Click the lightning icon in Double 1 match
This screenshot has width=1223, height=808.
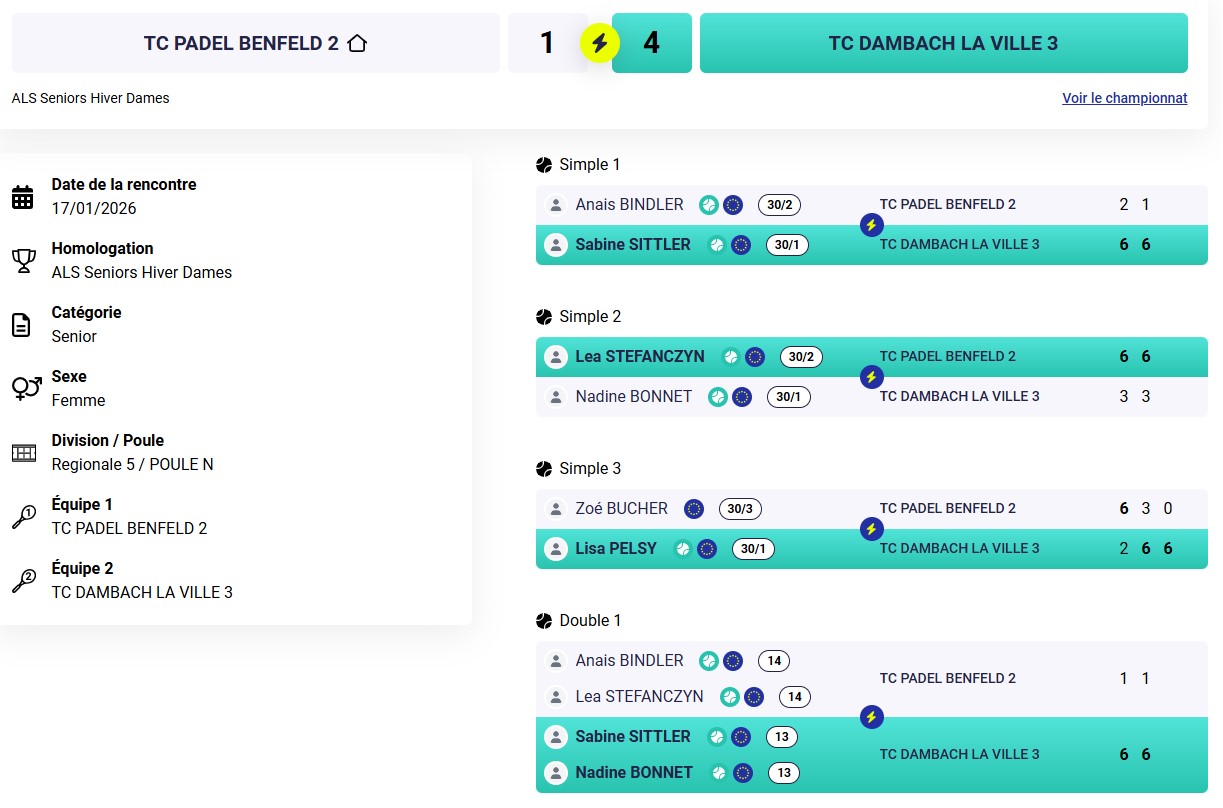coord(871,717)
